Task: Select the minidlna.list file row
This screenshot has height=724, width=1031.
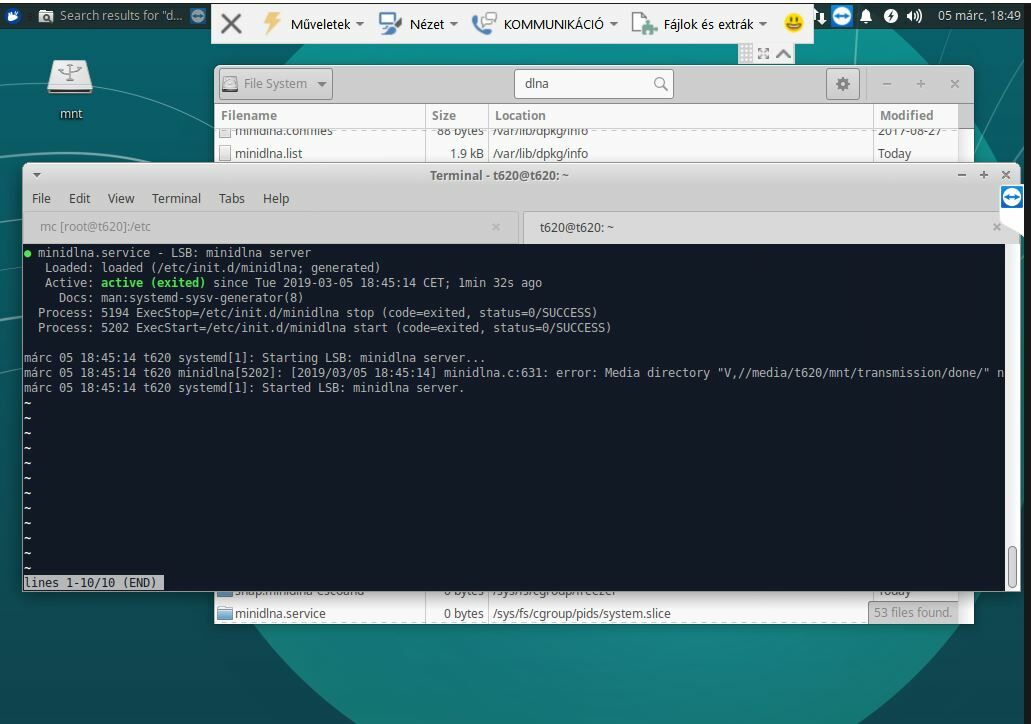Action: 587,153
